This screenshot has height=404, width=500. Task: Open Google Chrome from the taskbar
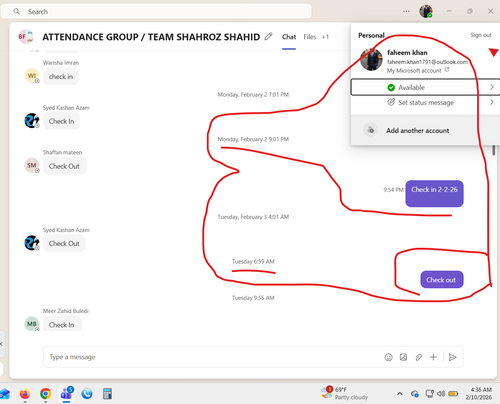click(x=46, y=394)
